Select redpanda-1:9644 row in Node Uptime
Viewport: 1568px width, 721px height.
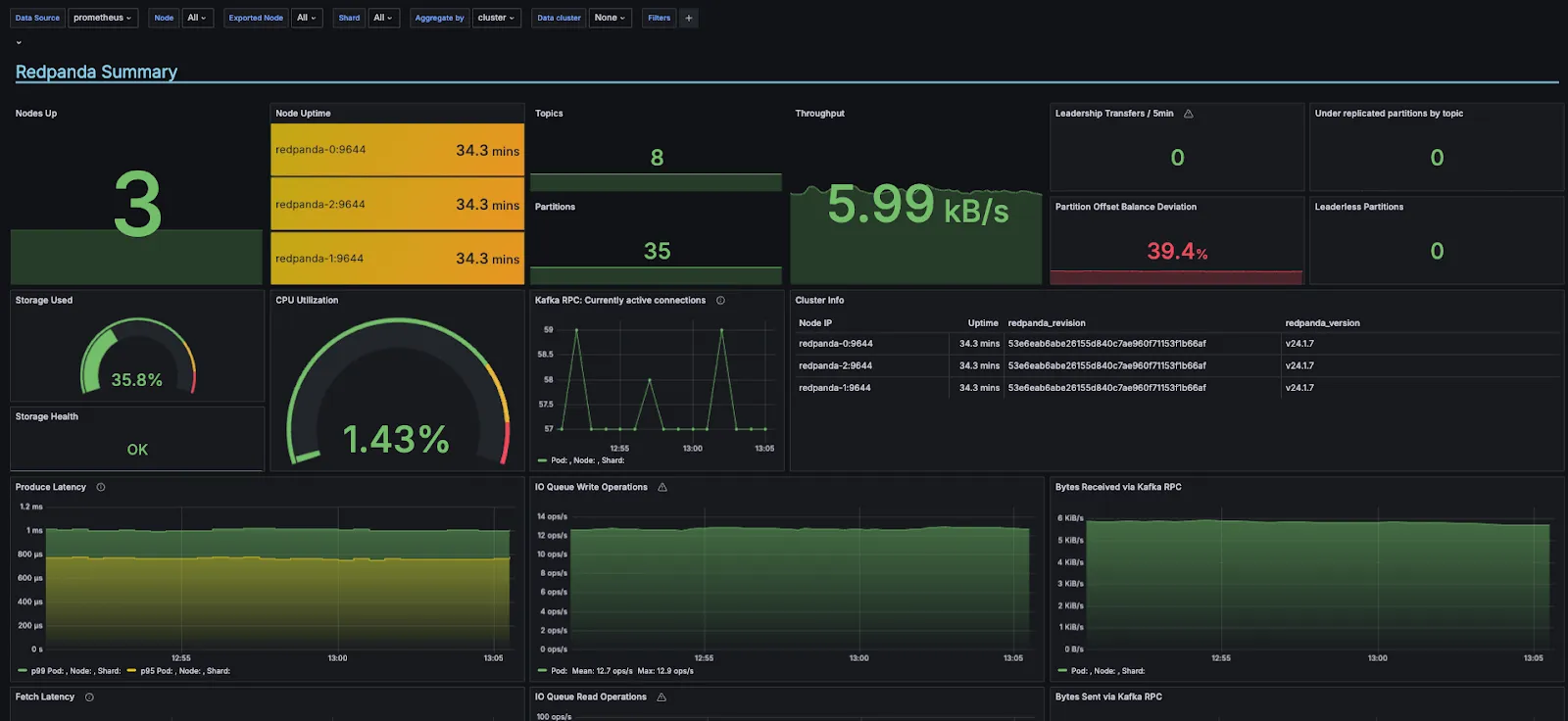[397, 259]
